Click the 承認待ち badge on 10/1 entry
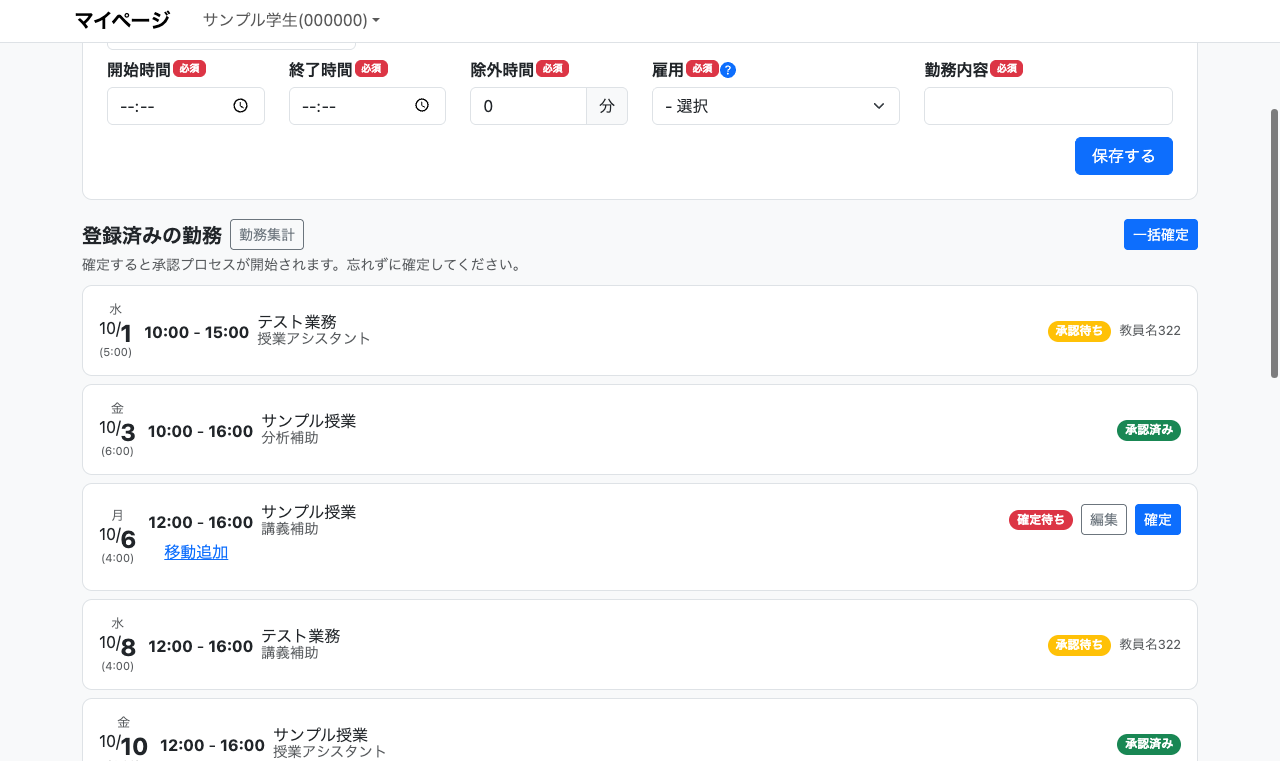This screenshot has width=1280, height=761. tap(1079, 331)
